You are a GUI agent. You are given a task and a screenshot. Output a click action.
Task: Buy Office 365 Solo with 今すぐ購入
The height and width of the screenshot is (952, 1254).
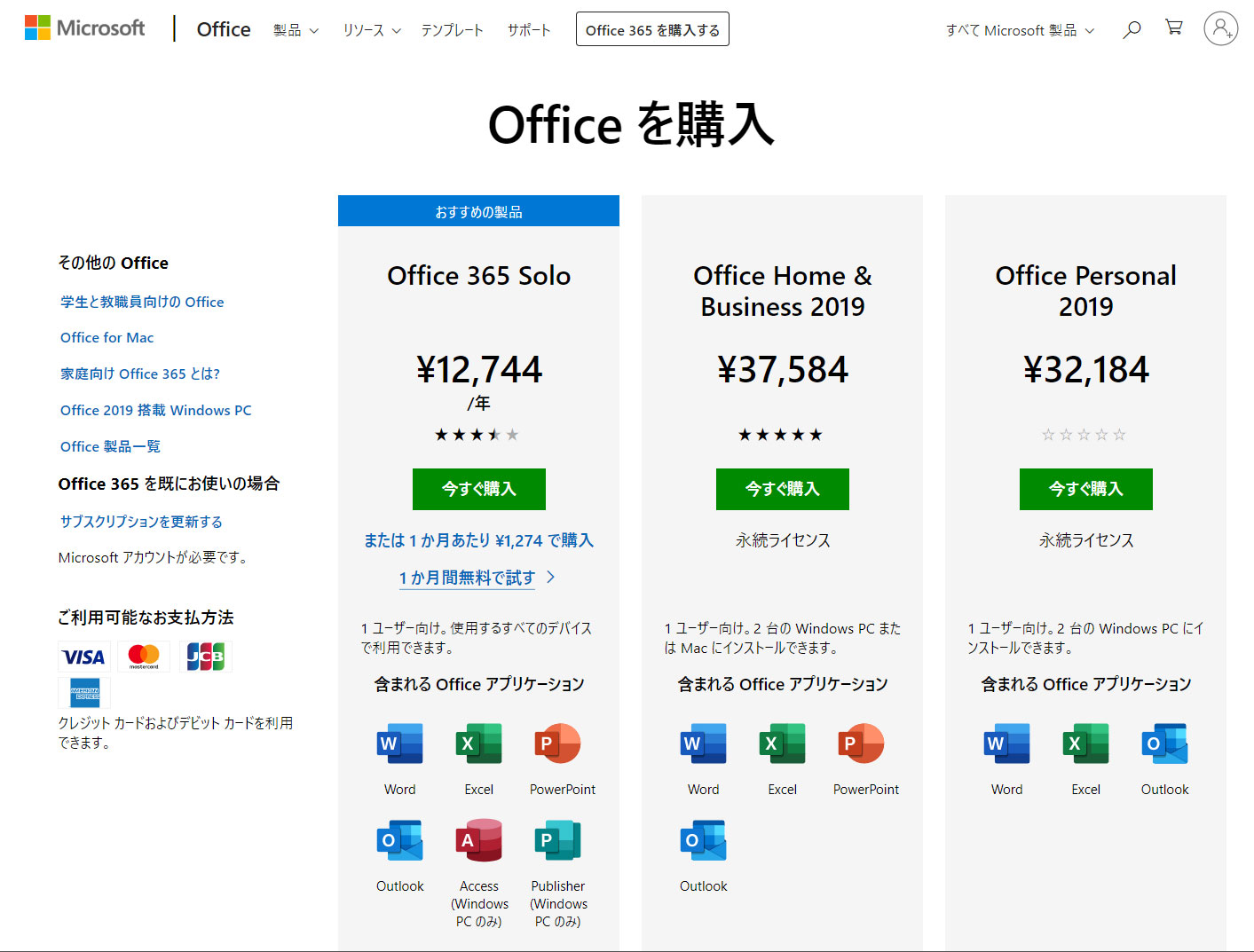pos(479,489)
